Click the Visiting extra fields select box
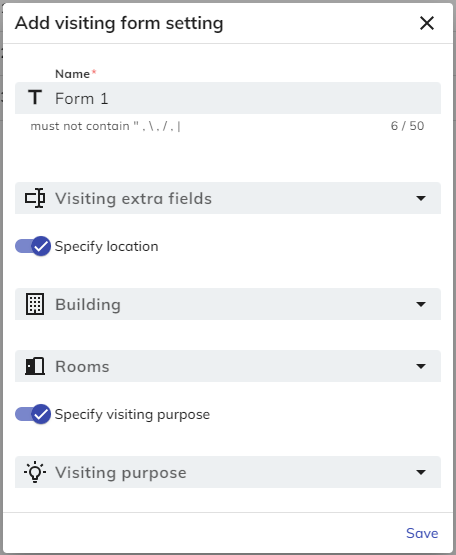Viewport: 456px width, 555px height. pyautogui.click(x=228, y=198)
